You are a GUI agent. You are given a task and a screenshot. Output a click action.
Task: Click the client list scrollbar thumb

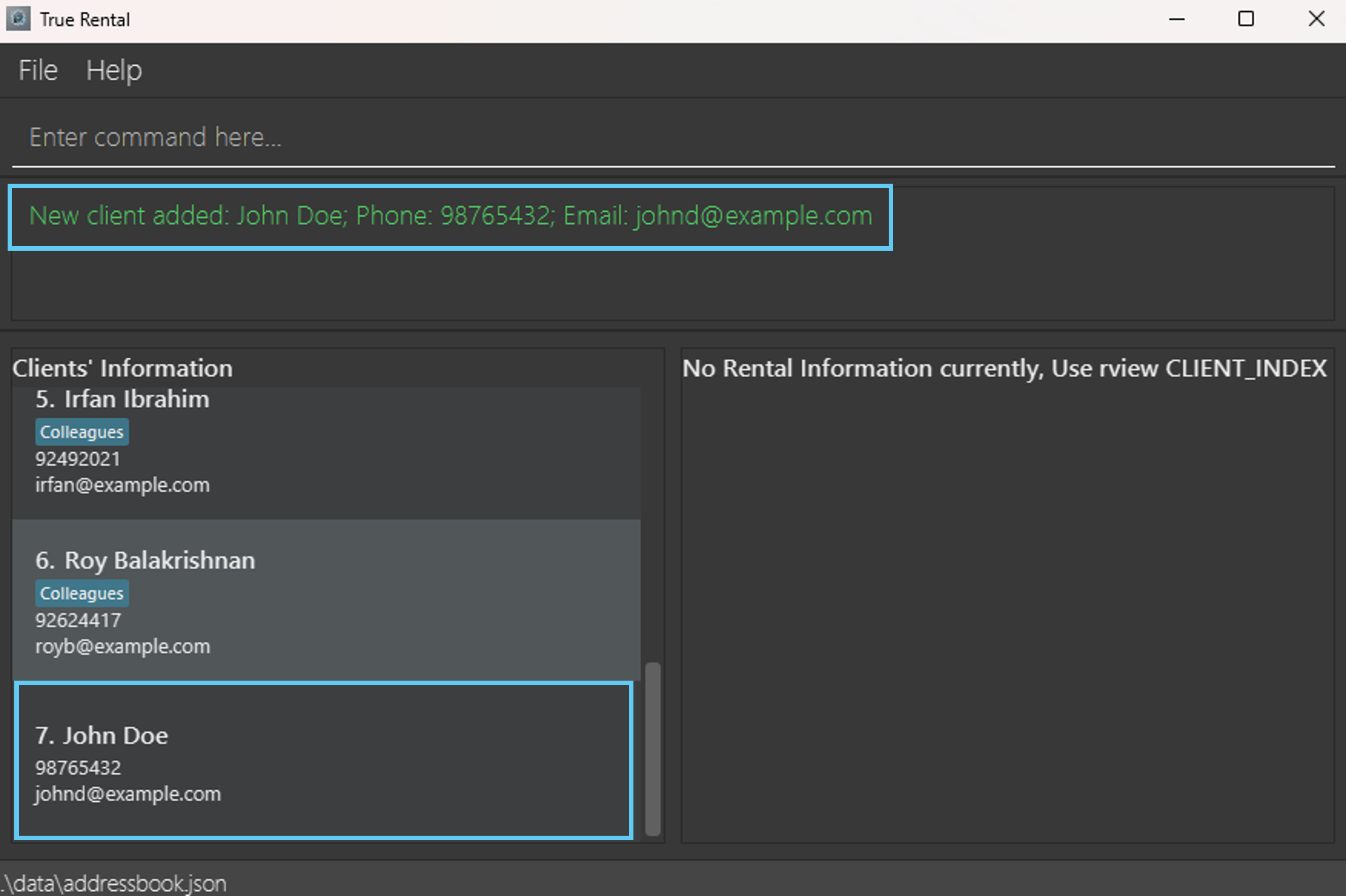pyautogui.click(x=653, y=749)
